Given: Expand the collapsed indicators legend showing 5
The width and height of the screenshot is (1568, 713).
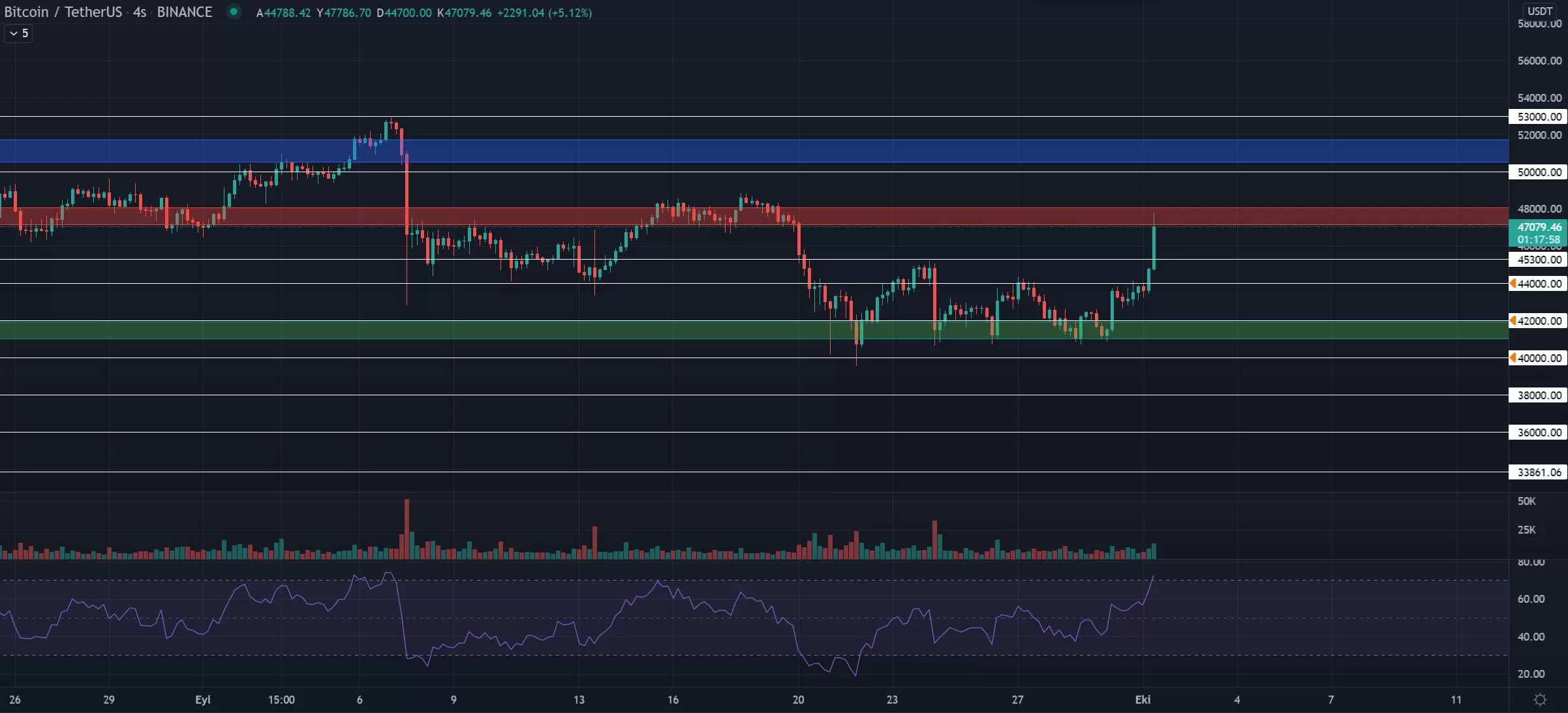Looking at the screenshot, I should 18,33.
